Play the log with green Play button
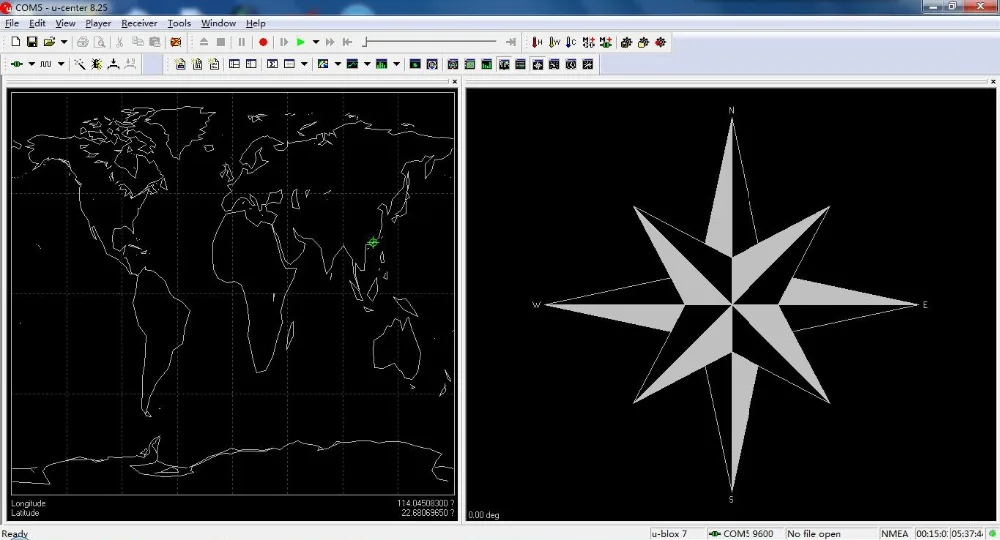The image size is (1000, 540). pos(300,42)
